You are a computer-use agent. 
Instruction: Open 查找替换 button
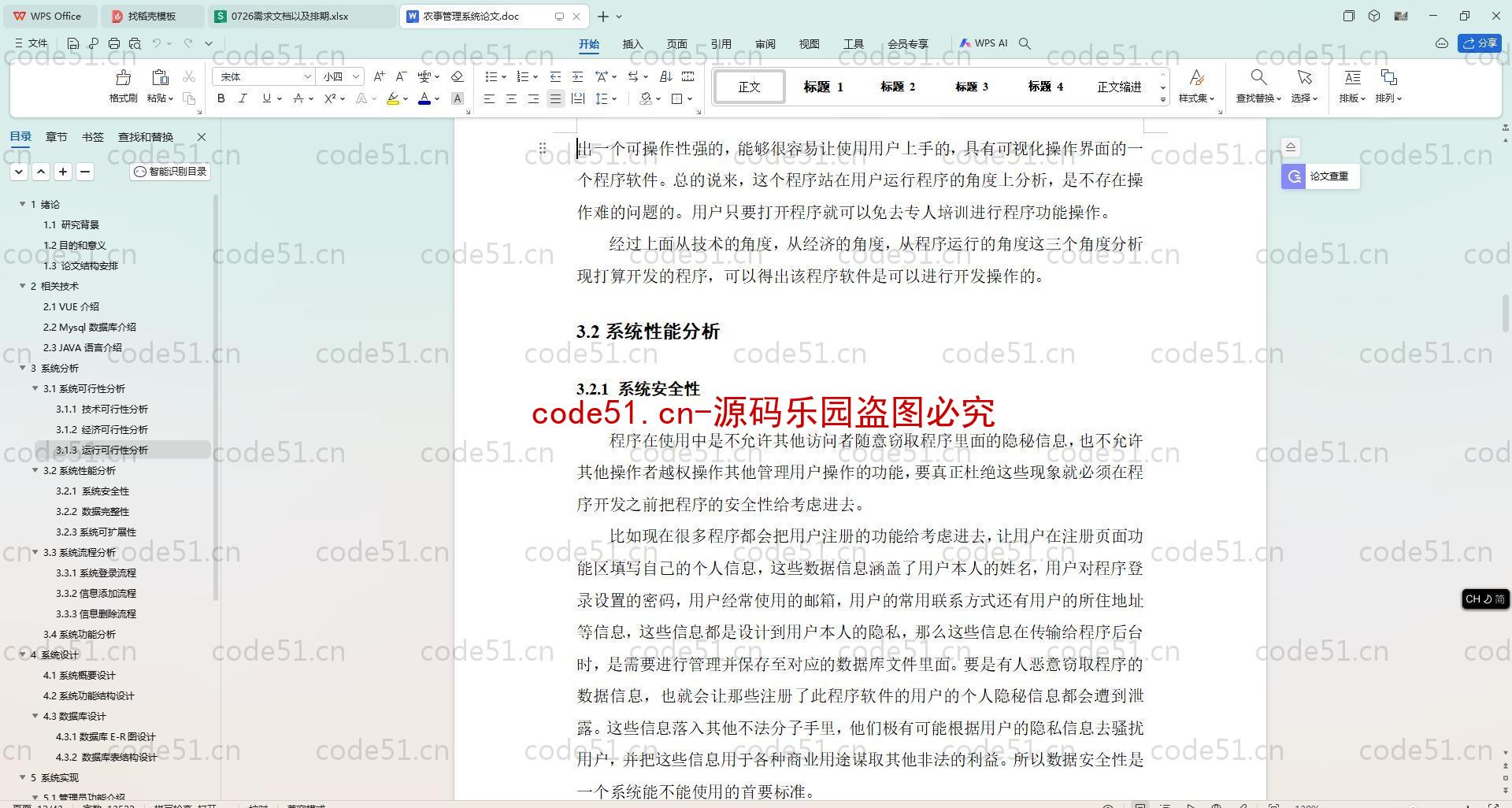1258,86
